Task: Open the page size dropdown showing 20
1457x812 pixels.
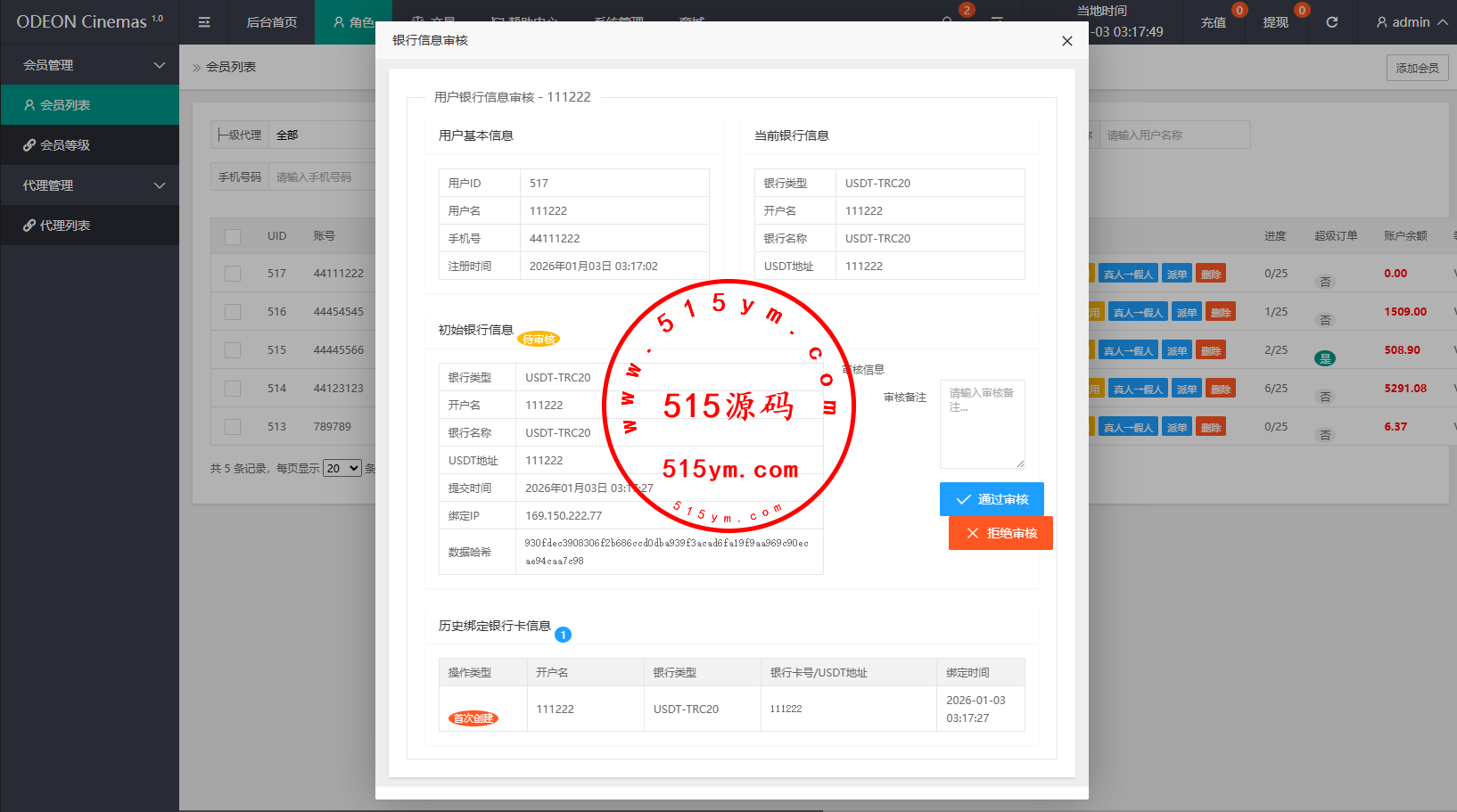Action: 342,468
